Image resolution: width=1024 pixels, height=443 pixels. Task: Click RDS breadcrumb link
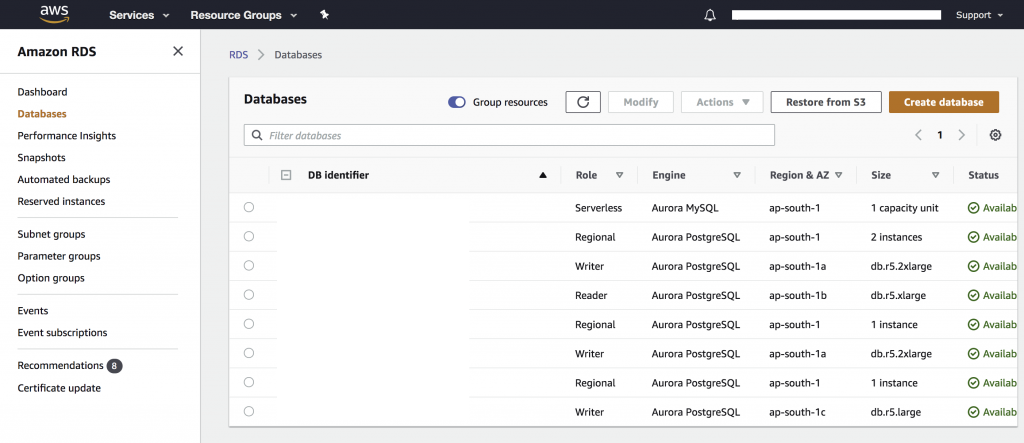(238, 55)
